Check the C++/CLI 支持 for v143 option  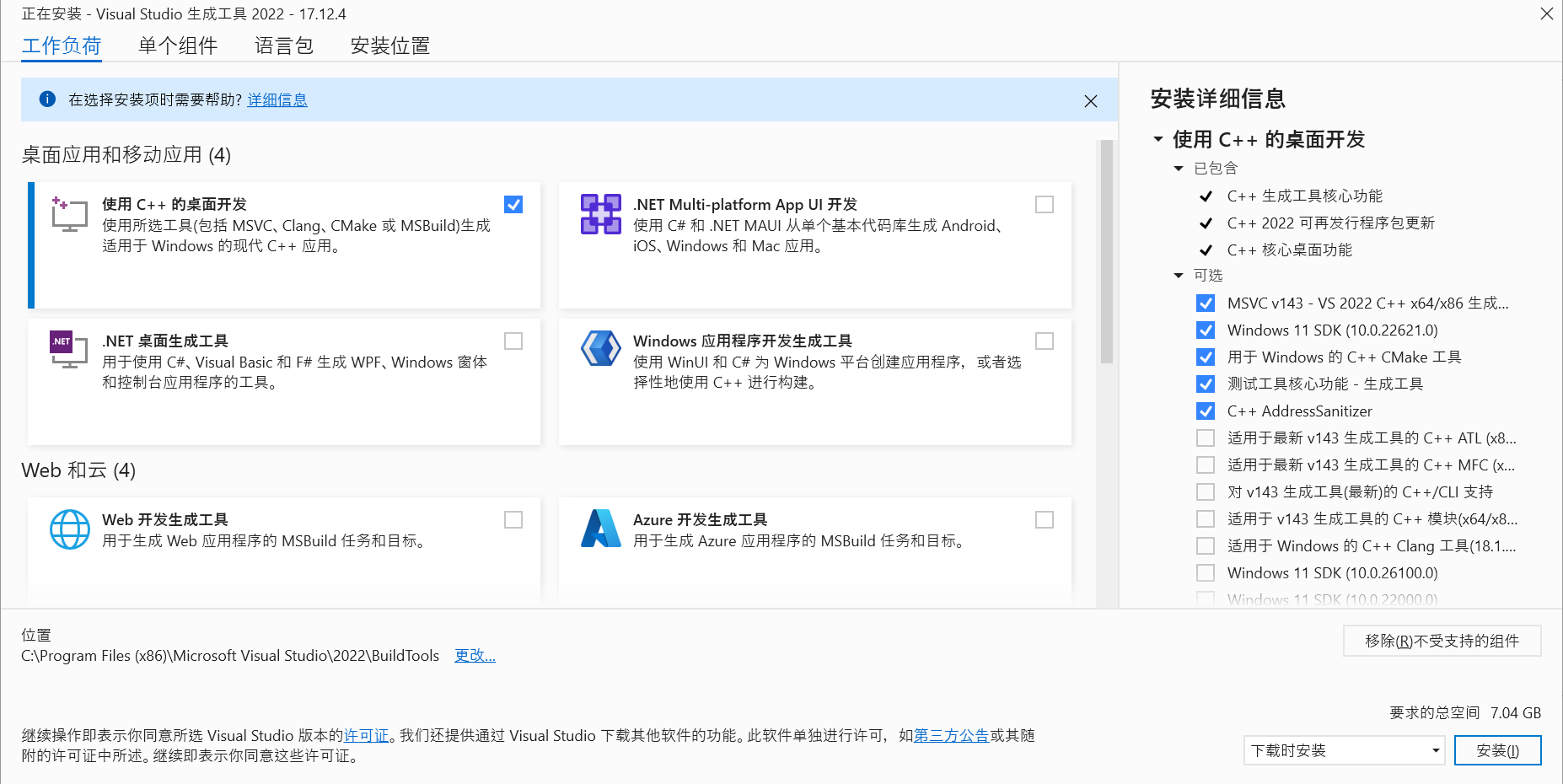click(1206, 492)
